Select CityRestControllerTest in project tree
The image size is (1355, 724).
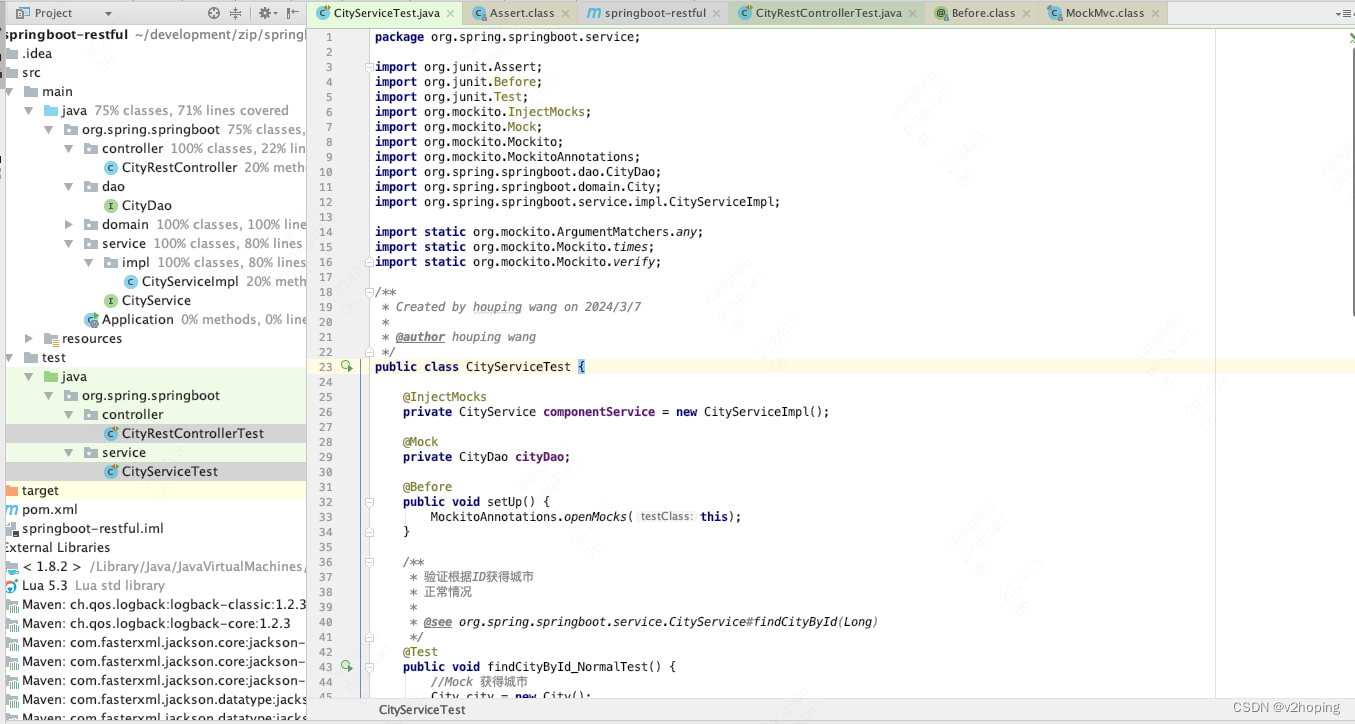[x=193, y=434]
